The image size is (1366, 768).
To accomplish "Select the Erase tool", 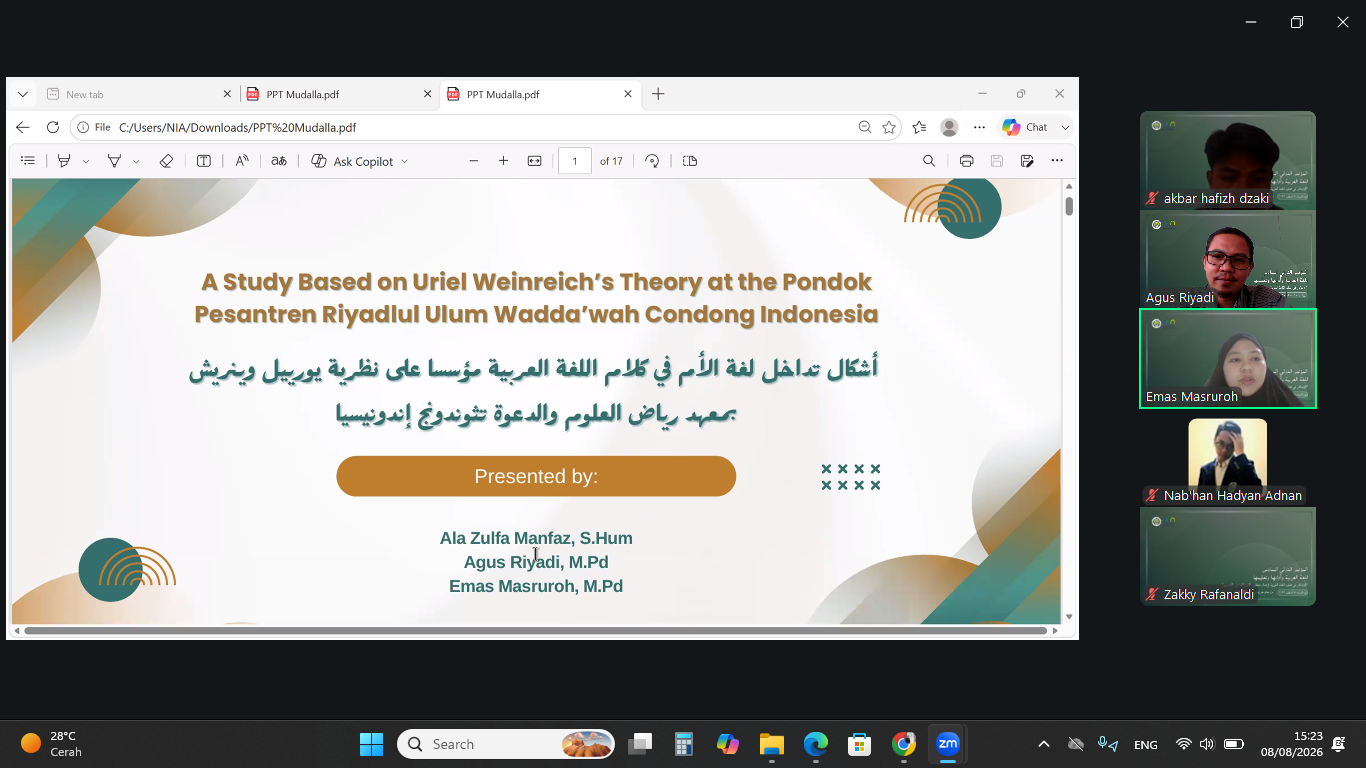I will tap(167, 161).
